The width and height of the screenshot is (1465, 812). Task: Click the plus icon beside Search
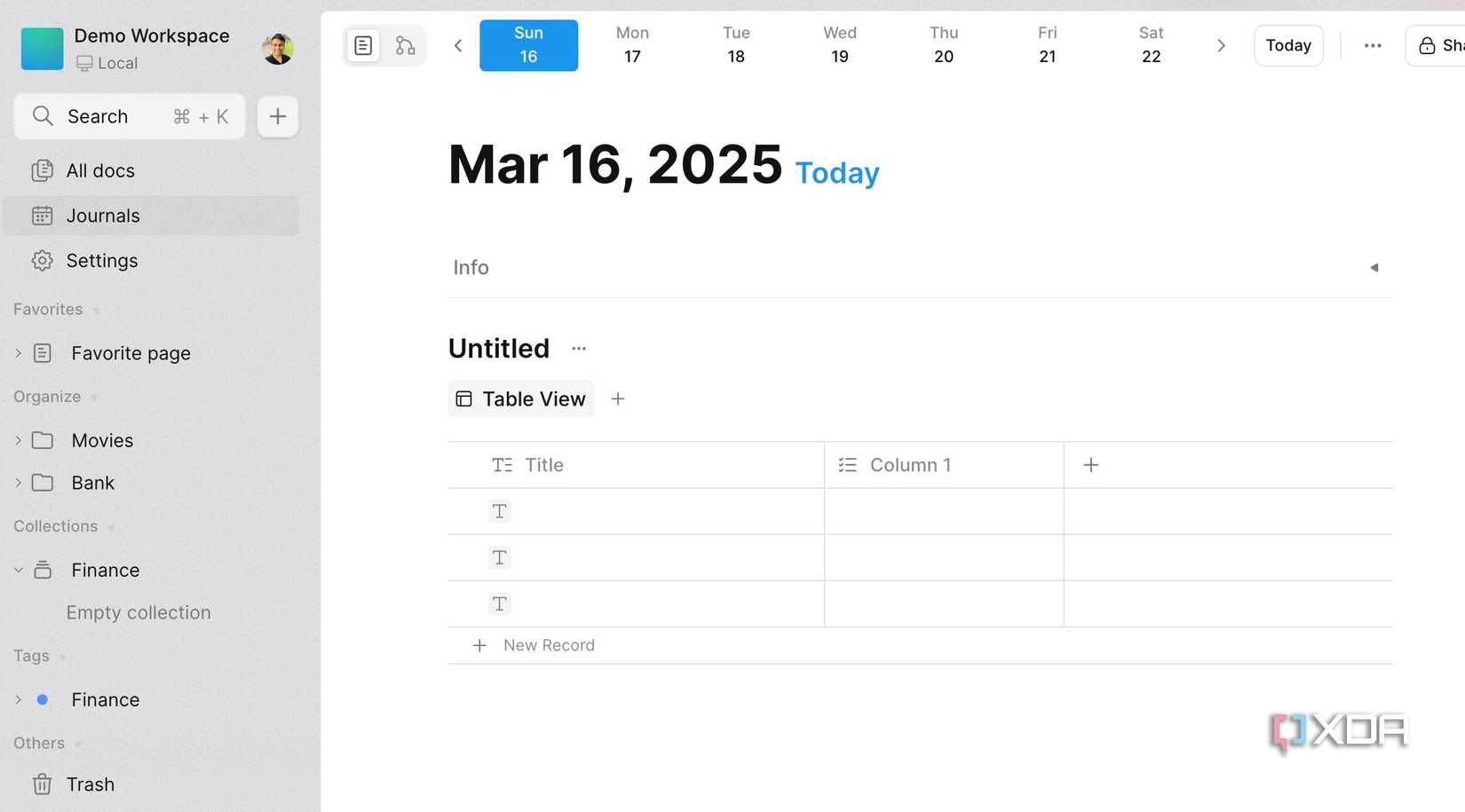[x=278, y=116]
